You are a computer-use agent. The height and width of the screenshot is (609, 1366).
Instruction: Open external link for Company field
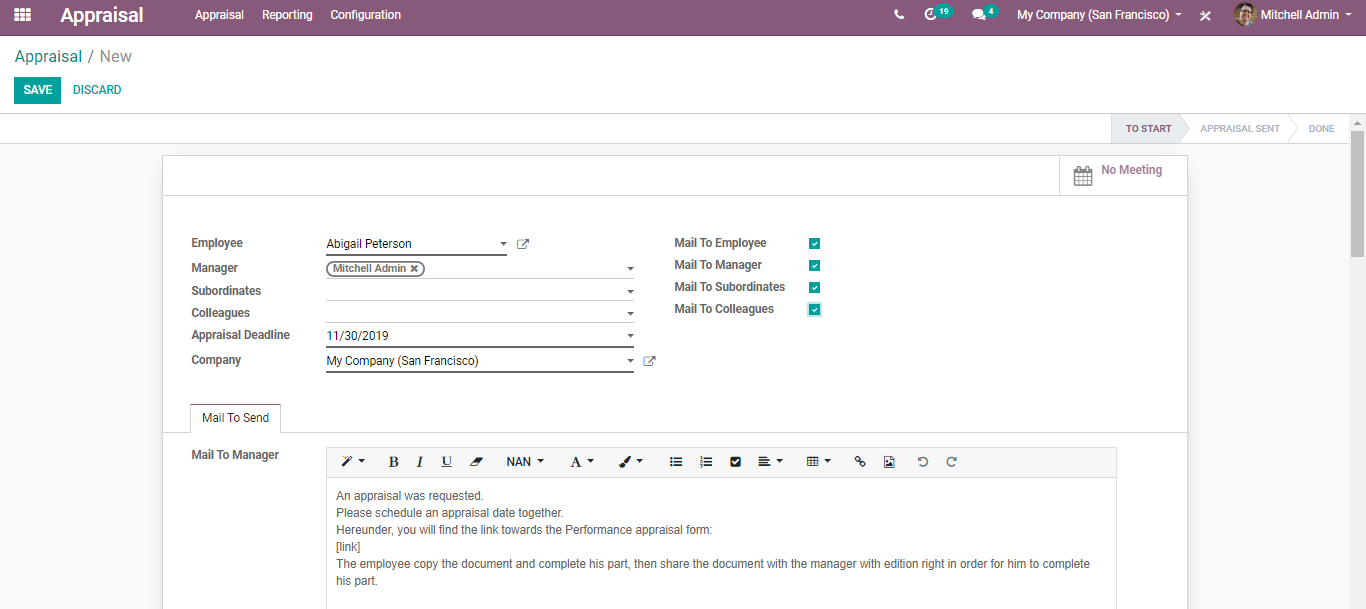tap(649, 361)
